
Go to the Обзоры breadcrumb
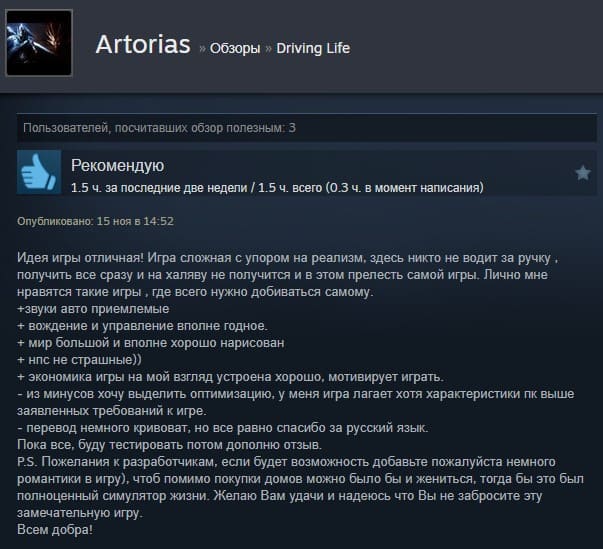tap(235, 48)
